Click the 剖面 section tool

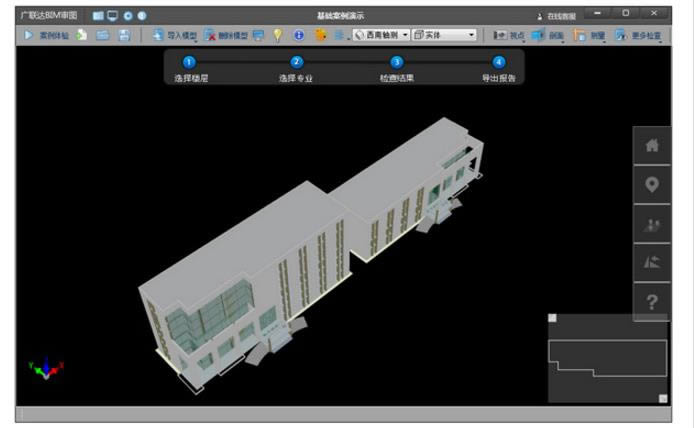tap(548, 35)
